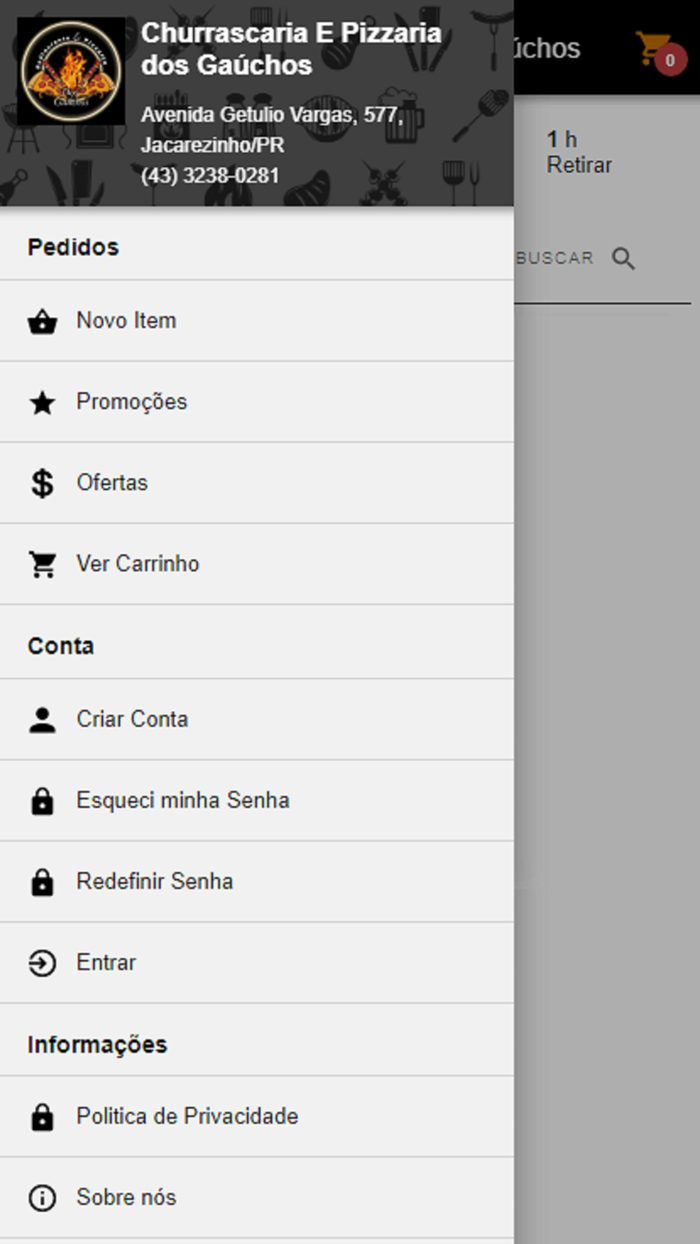Click the dollar sign icon beside Ofertas

click(x=42, y=484)
